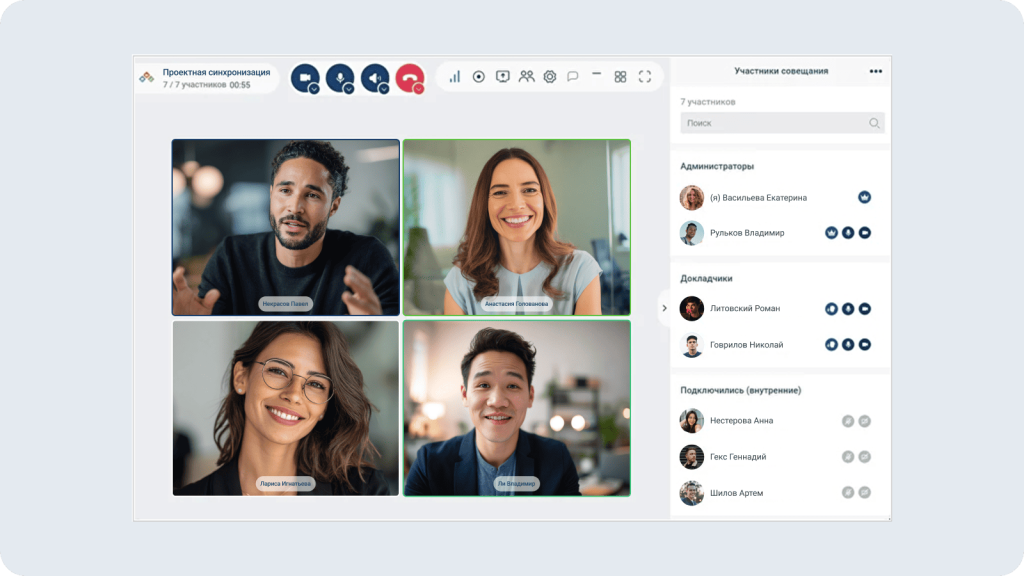Toggle the camera on/off button

click(x=303, y=76)
